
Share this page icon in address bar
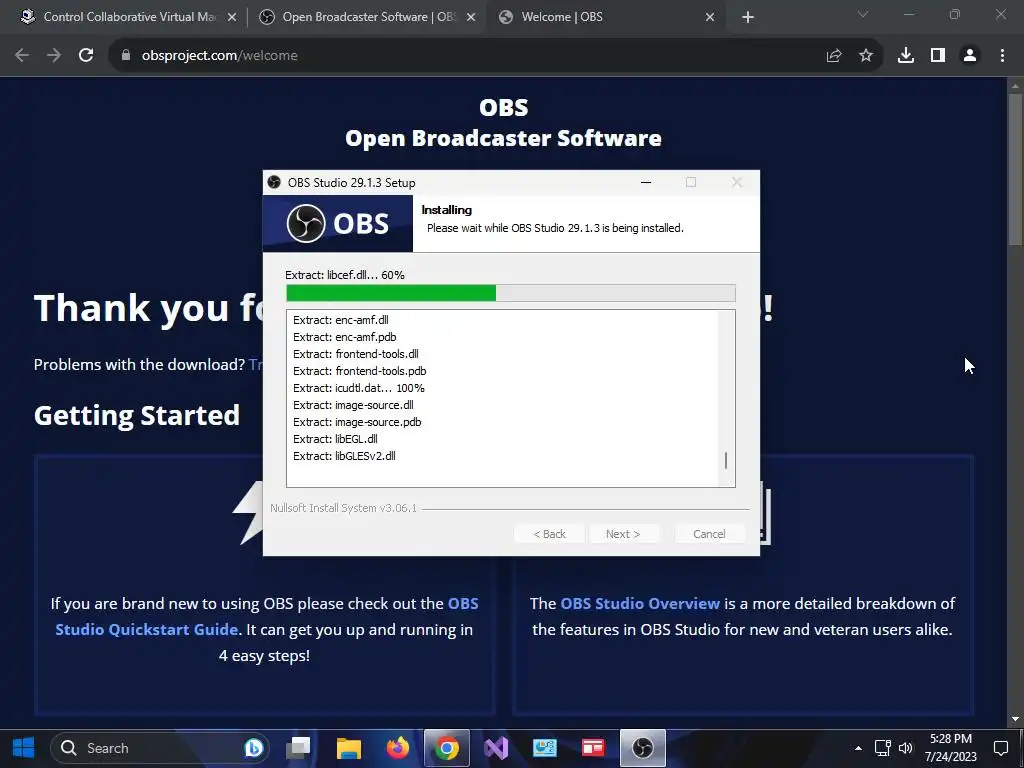pyautogui.click(x=834, y=56)
